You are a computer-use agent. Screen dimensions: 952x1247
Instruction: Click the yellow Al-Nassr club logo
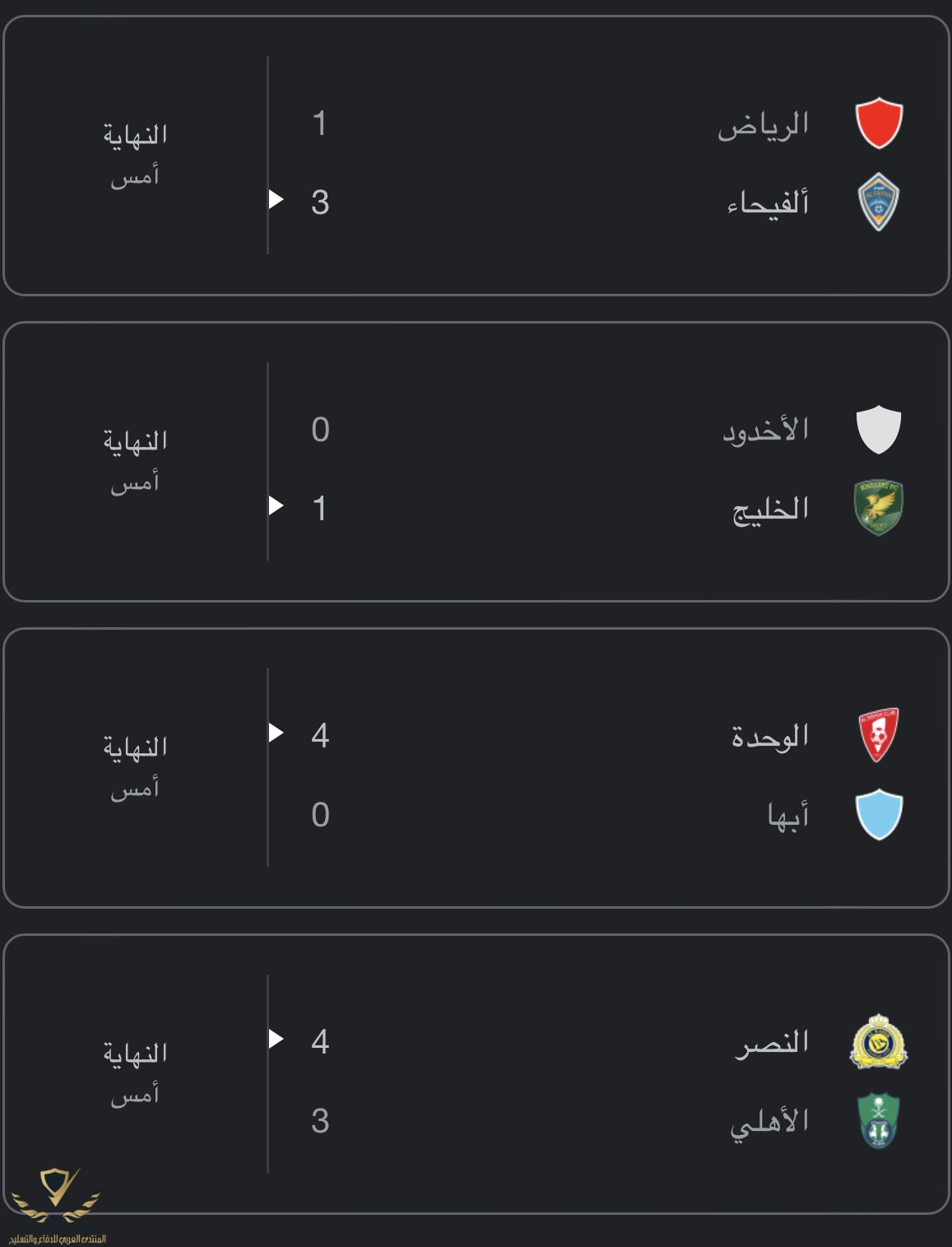click(879, 1041)
